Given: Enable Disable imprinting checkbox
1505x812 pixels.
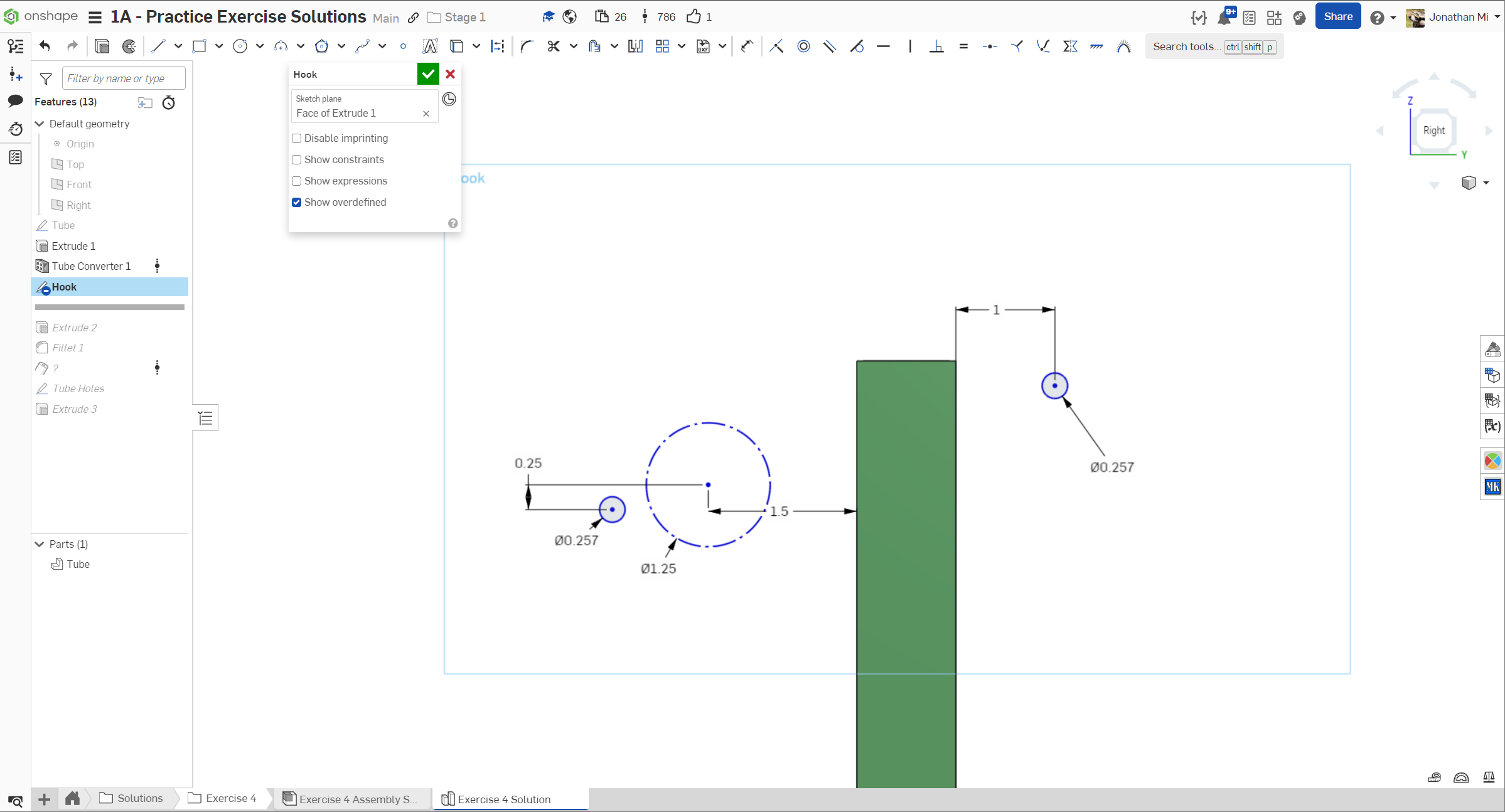Looking at the screenshot, I should pyautogui.click(x=297, y=138).
